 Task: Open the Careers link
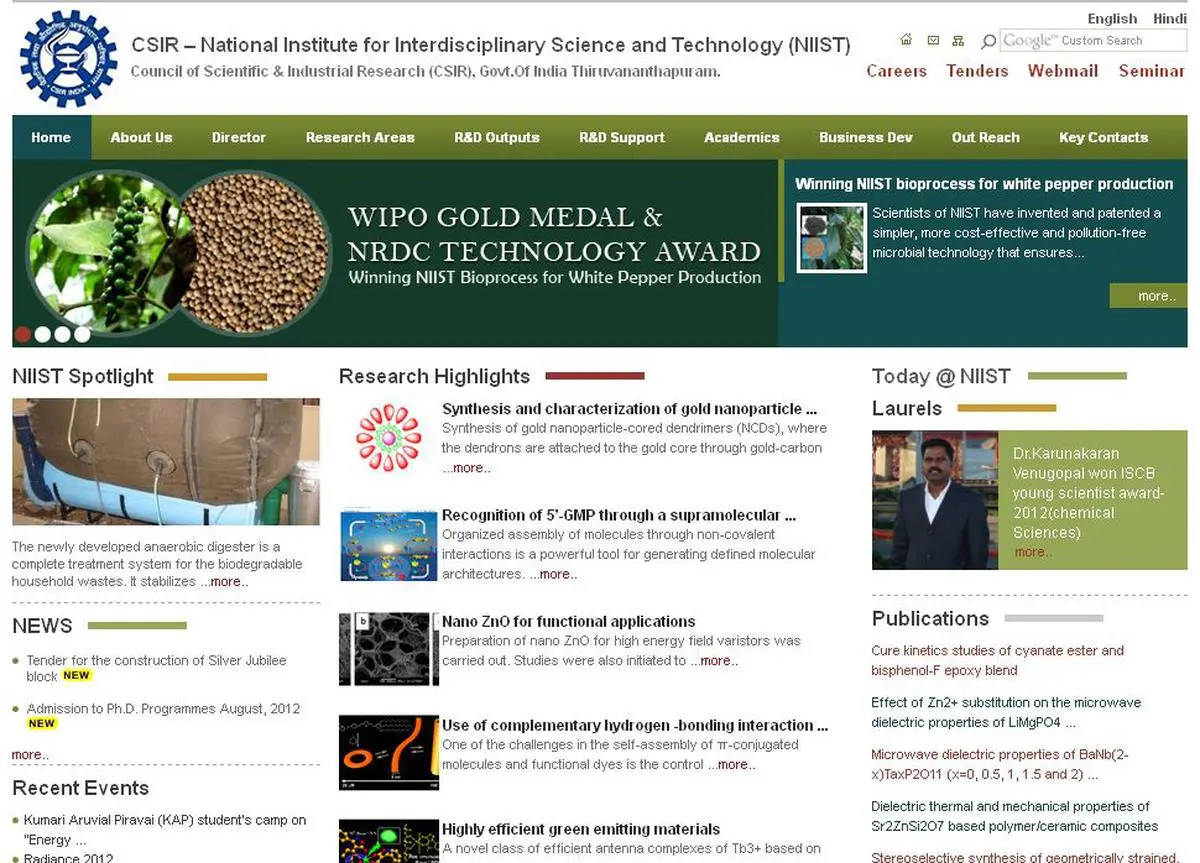pos(896,71)
